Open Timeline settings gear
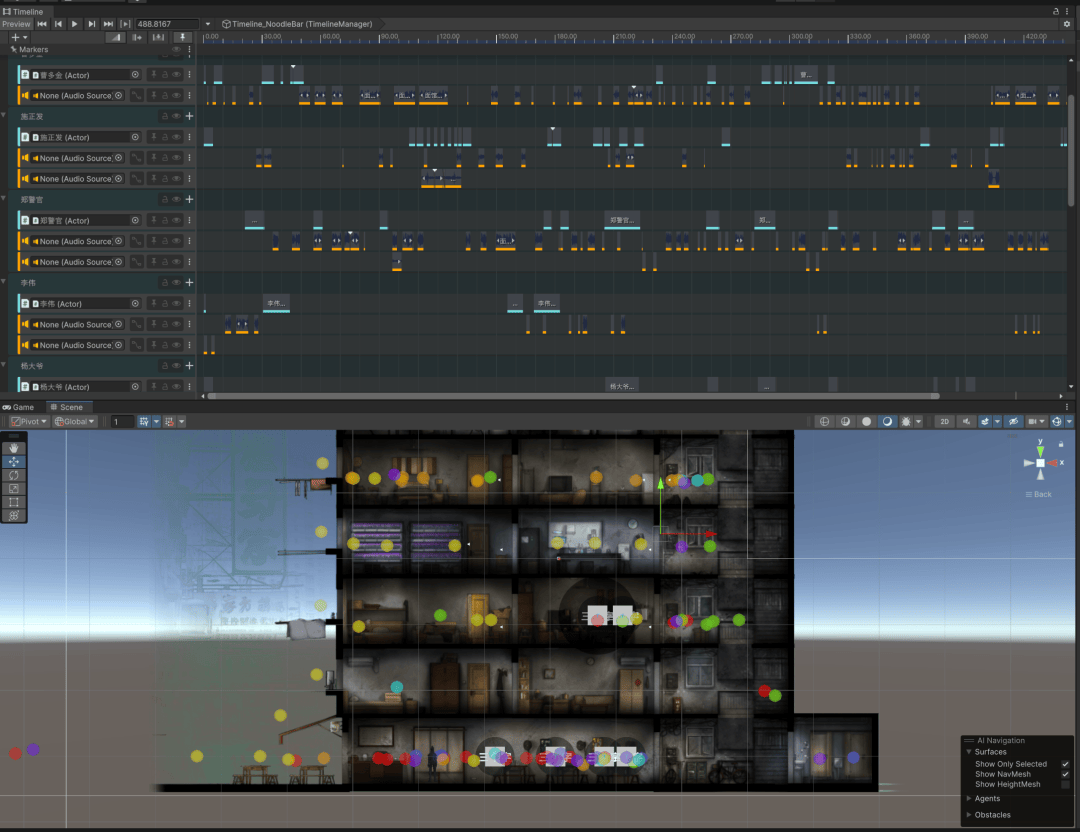1080x832 pixels. (1067, 24)
